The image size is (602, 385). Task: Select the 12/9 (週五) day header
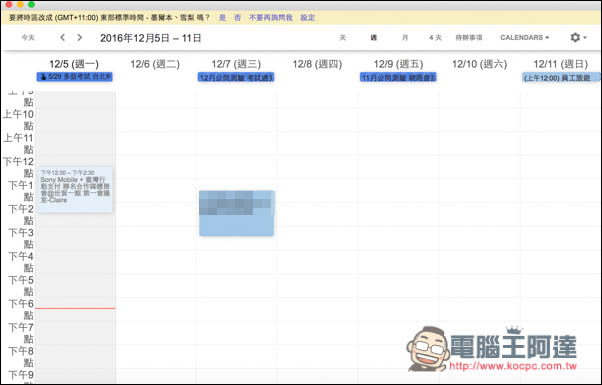[399, 64]
